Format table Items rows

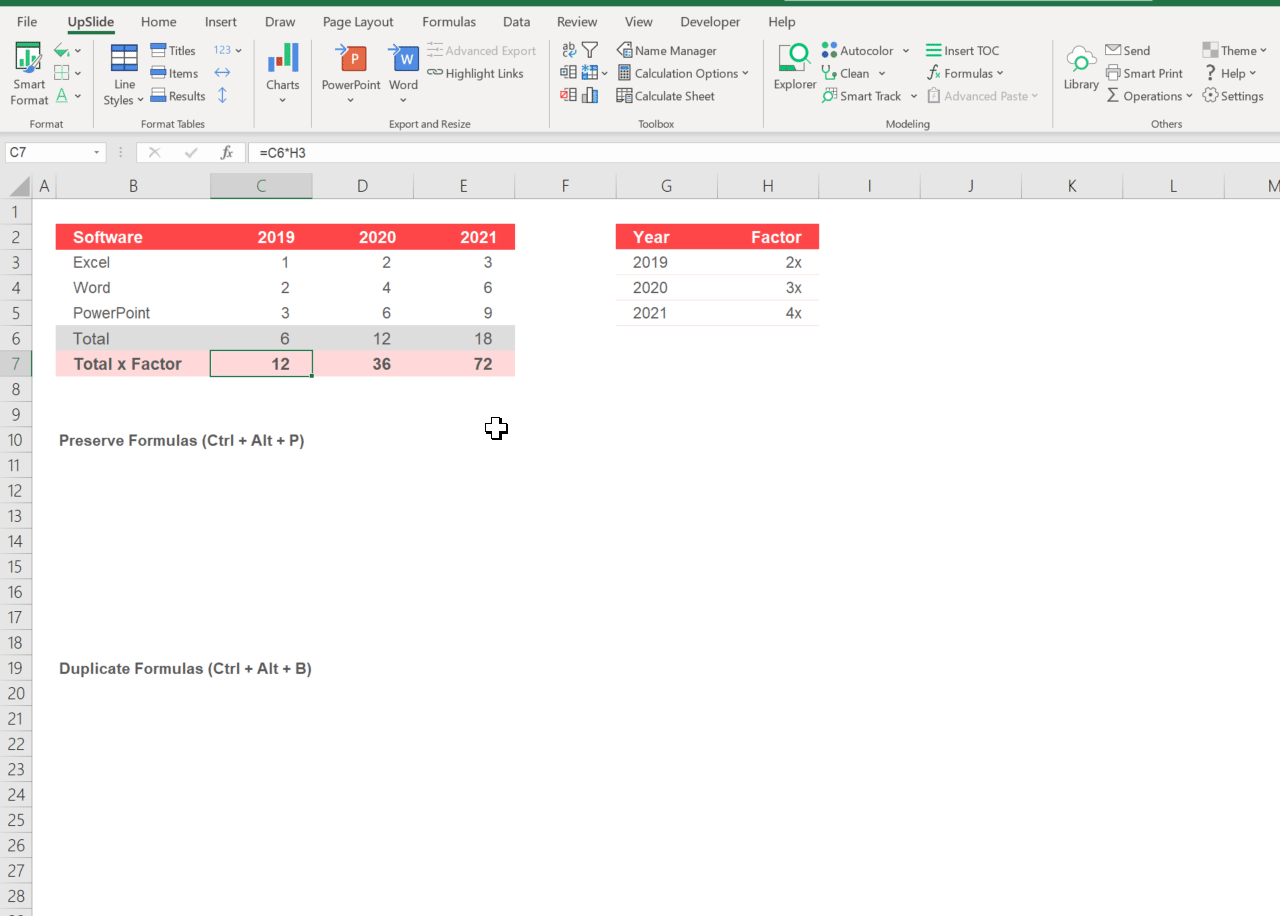pyautogui.click(x=174, y=73)
